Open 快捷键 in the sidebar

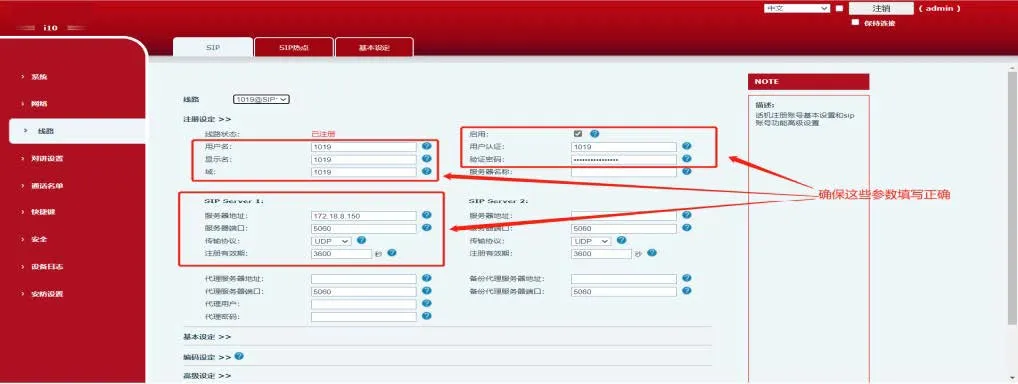pyautogui.click(x=42, y=212)
